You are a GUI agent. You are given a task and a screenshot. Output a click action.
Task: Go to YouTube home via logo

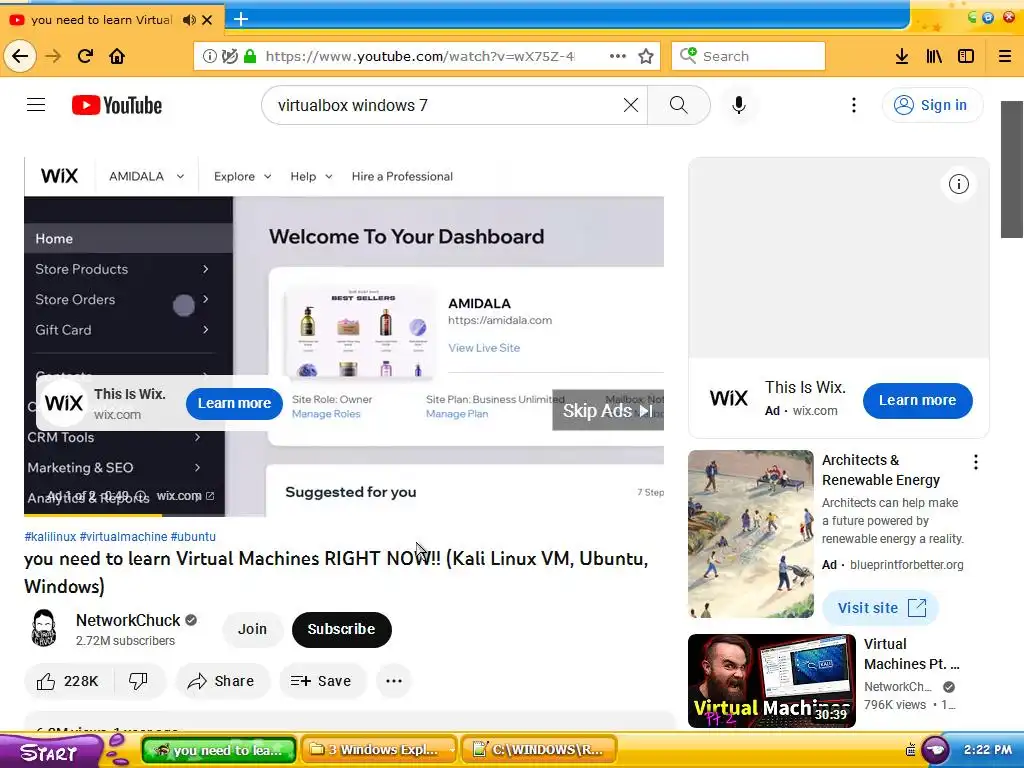117,105
